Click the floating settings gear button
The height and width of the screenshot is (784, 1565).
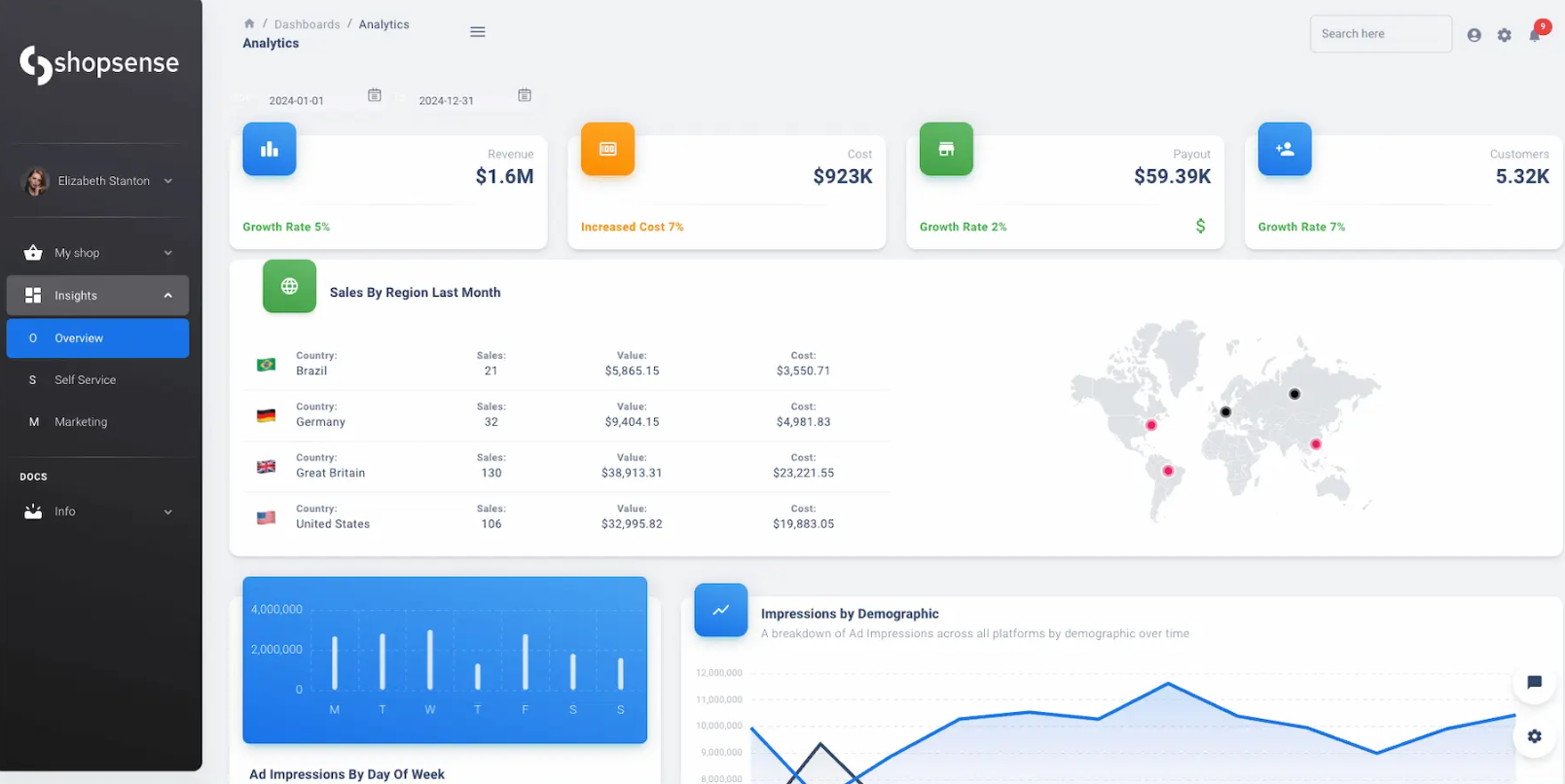click(x=1534, y=736)
